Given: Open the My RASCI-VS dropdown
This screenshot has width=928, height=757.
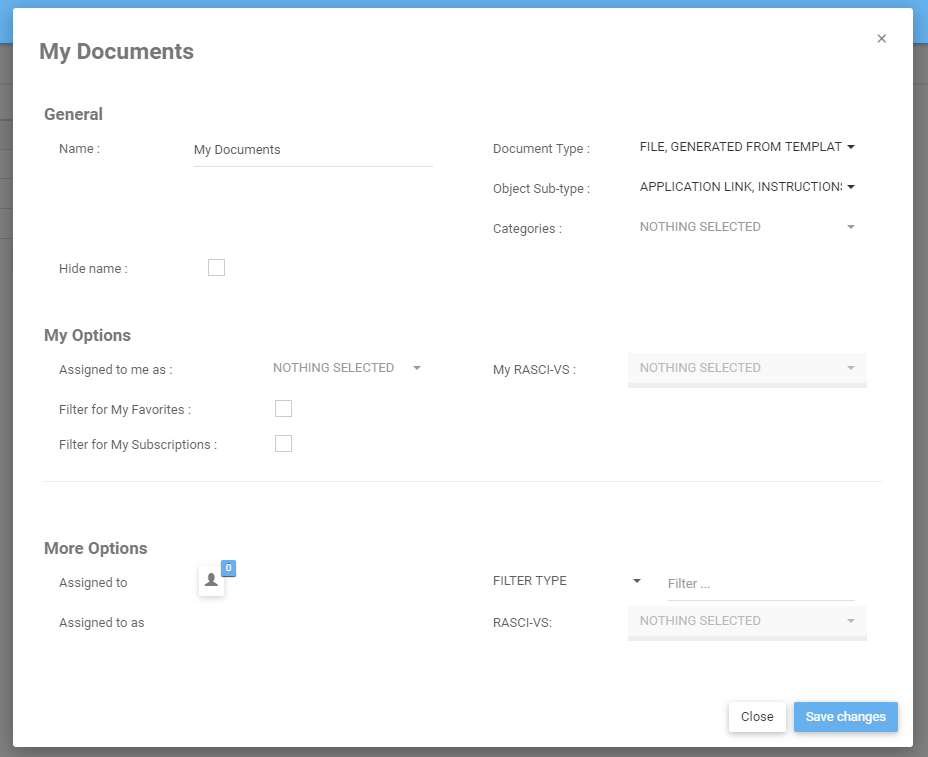Looking at the screenshot, I should point(747,368).
